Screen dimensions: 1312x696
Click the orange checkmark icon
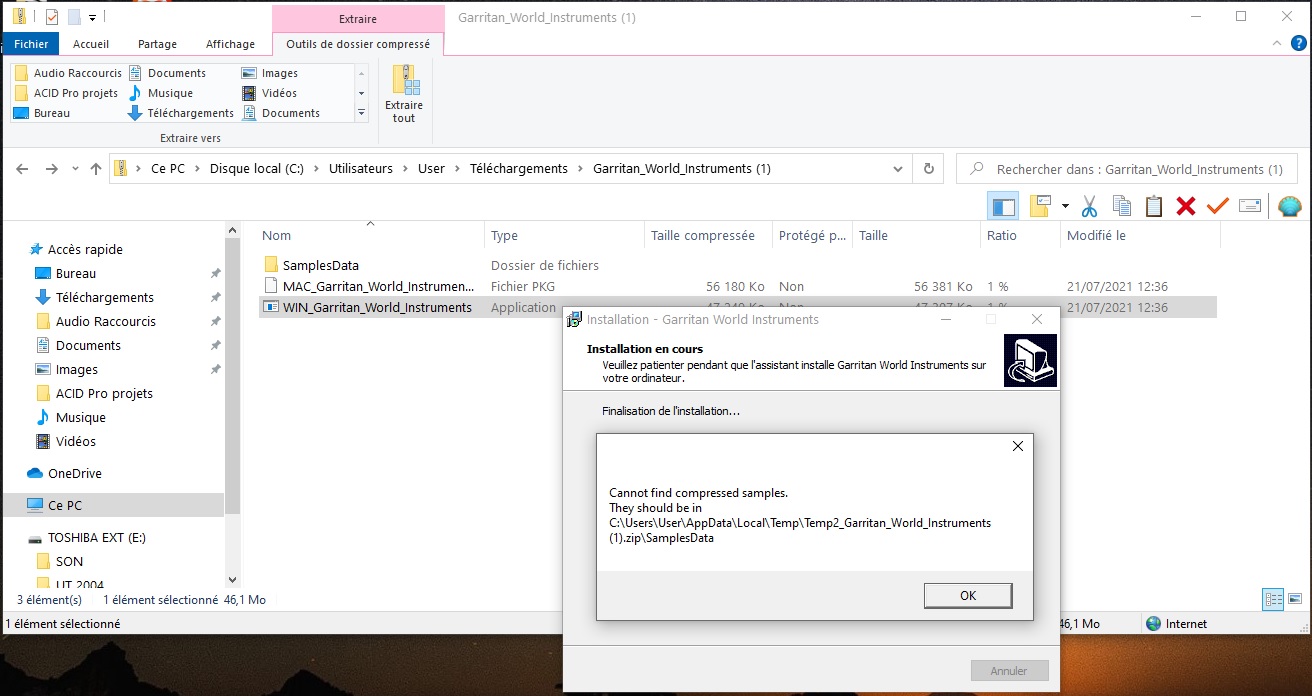click(1217, 206)
